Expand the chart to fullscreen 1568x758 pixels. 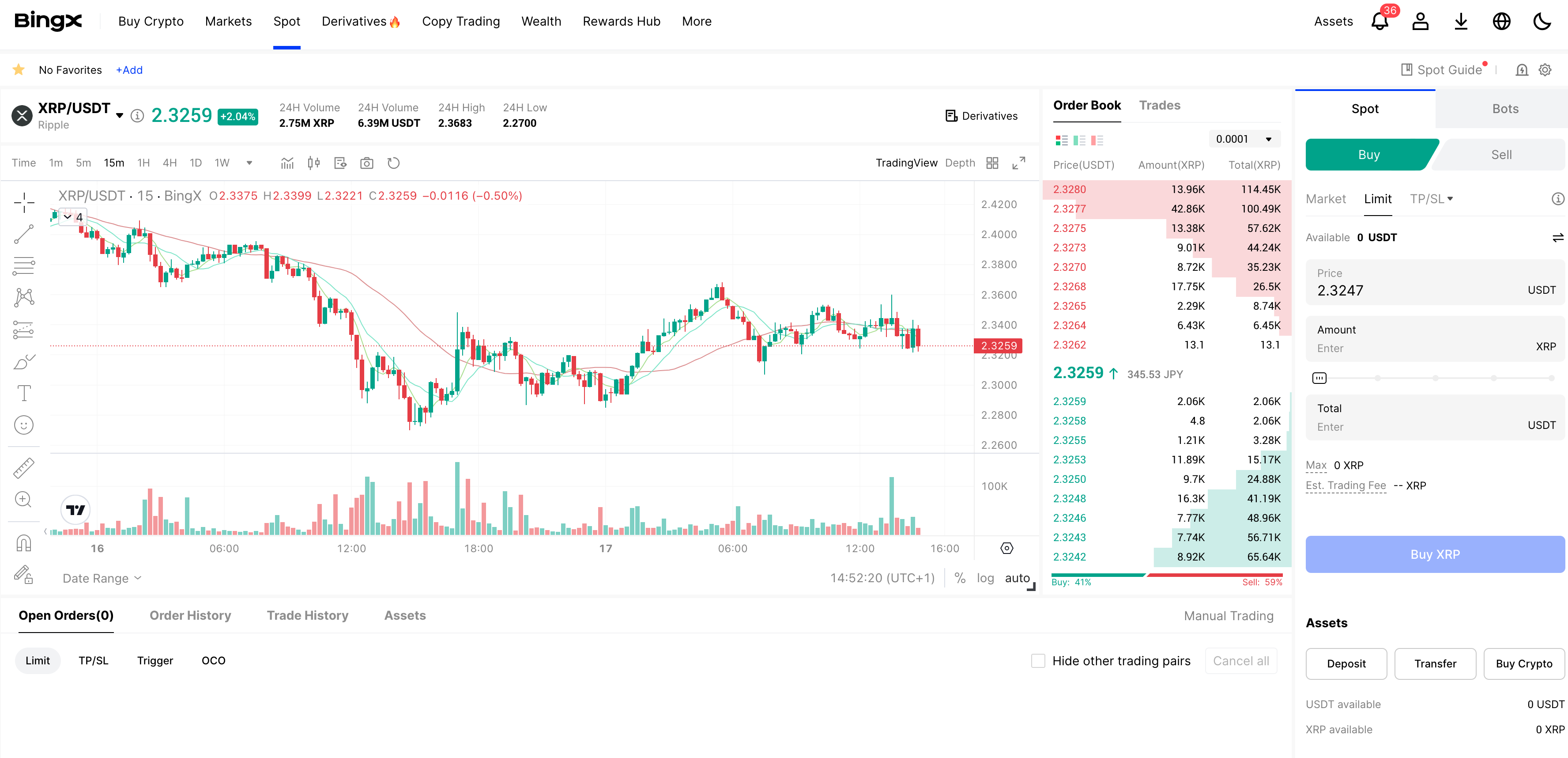click(1018, 163)
